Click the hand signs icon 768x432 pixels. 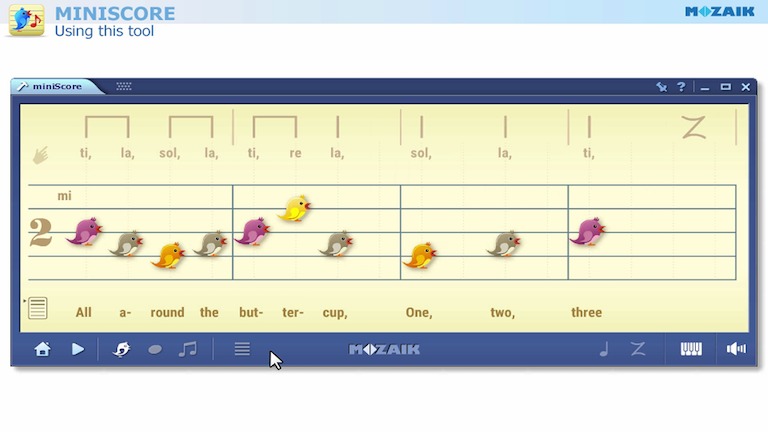[x=41, y=155]
